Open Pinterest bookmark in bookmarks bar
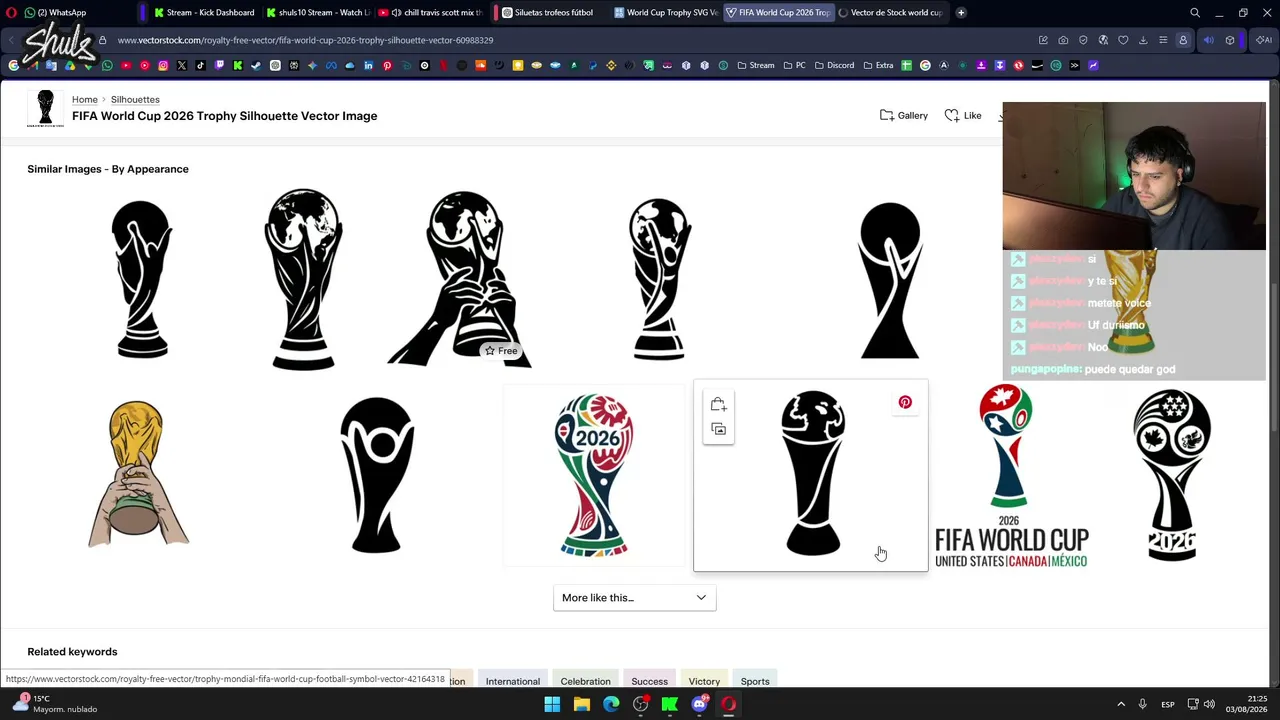1280x720 pixels. [387, 66]
